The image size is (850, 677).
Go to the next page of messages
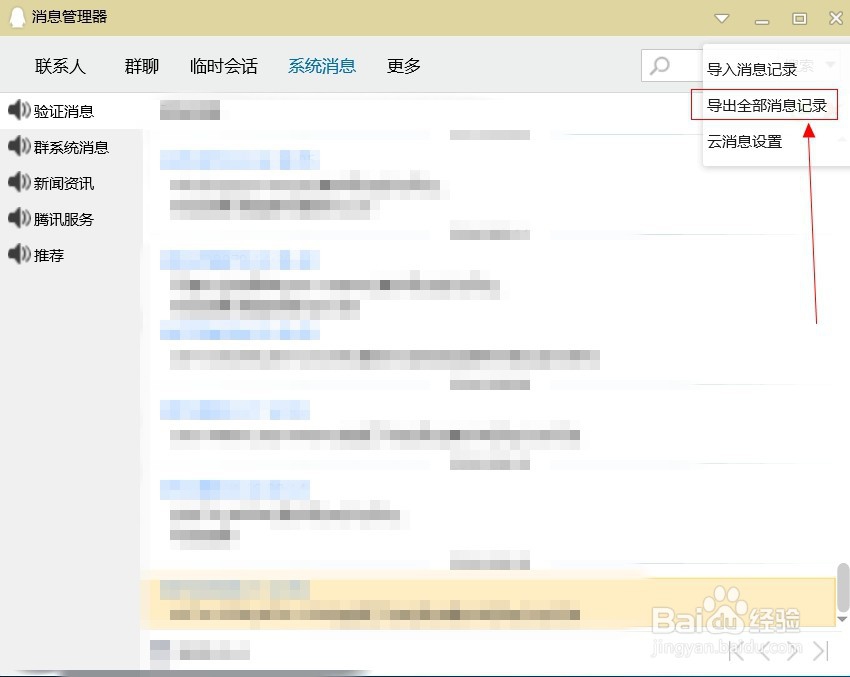pyautogui.click(x=791, y=650)
